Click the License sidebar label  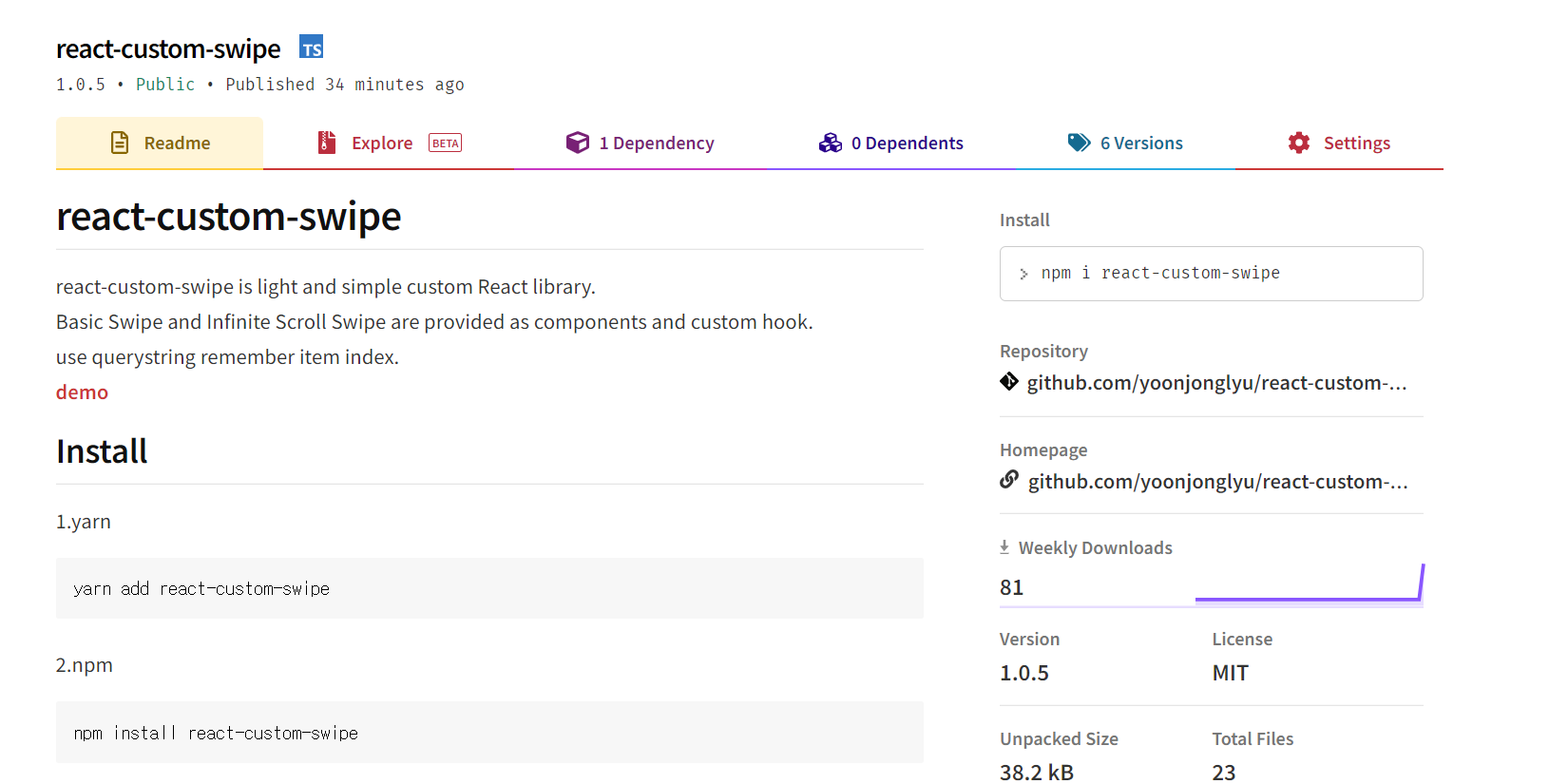click(1242, 639)
